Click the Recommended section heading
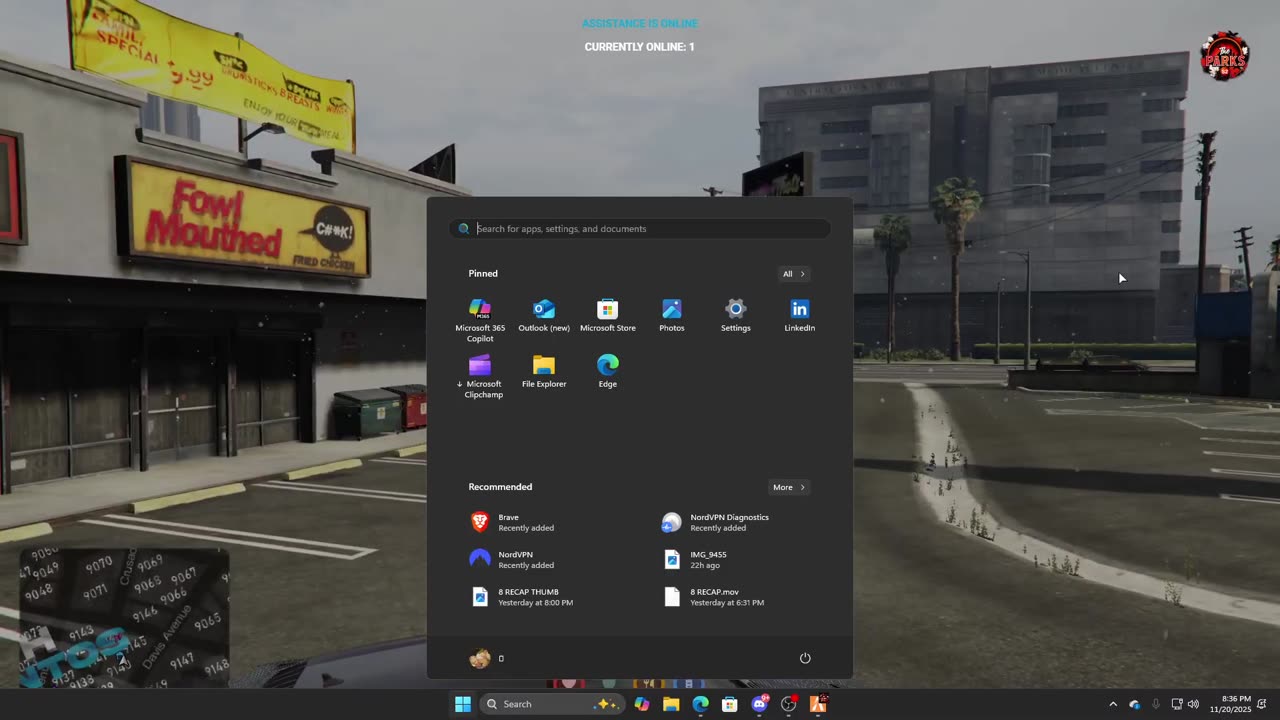The height and width of the screenshot is (720, 1280). pos(500,487)
